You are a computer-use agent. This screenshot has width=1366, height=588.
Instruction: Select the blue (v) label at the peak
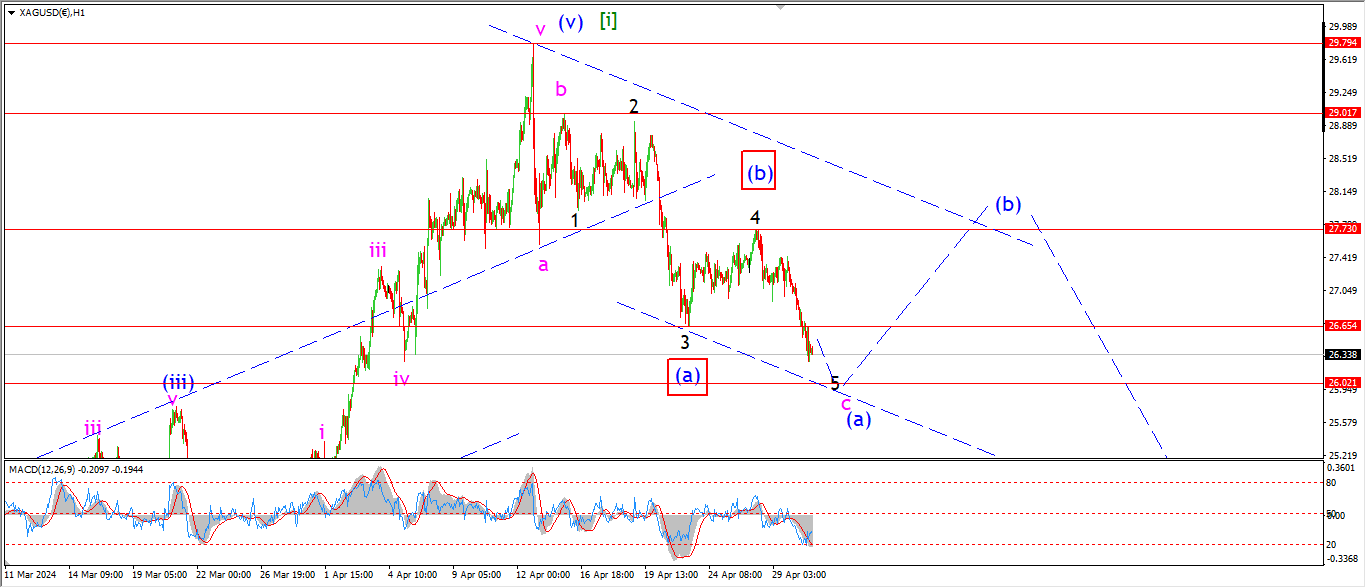pos(570,22)
